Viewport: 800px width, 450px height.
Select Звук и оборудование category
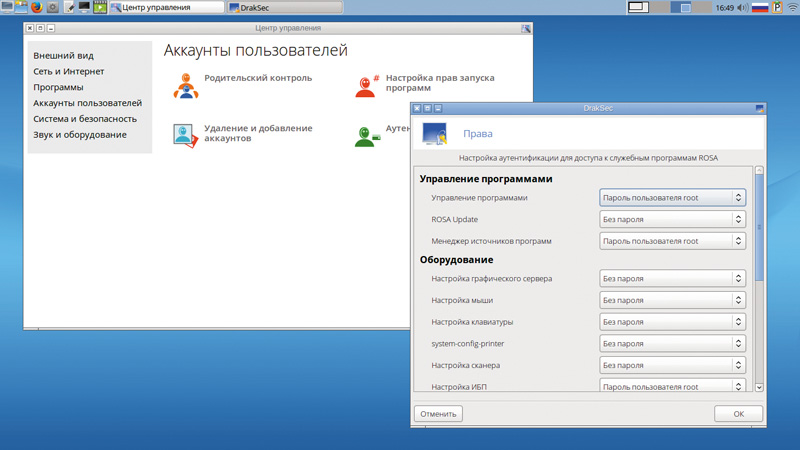click(x=80, y=135)
